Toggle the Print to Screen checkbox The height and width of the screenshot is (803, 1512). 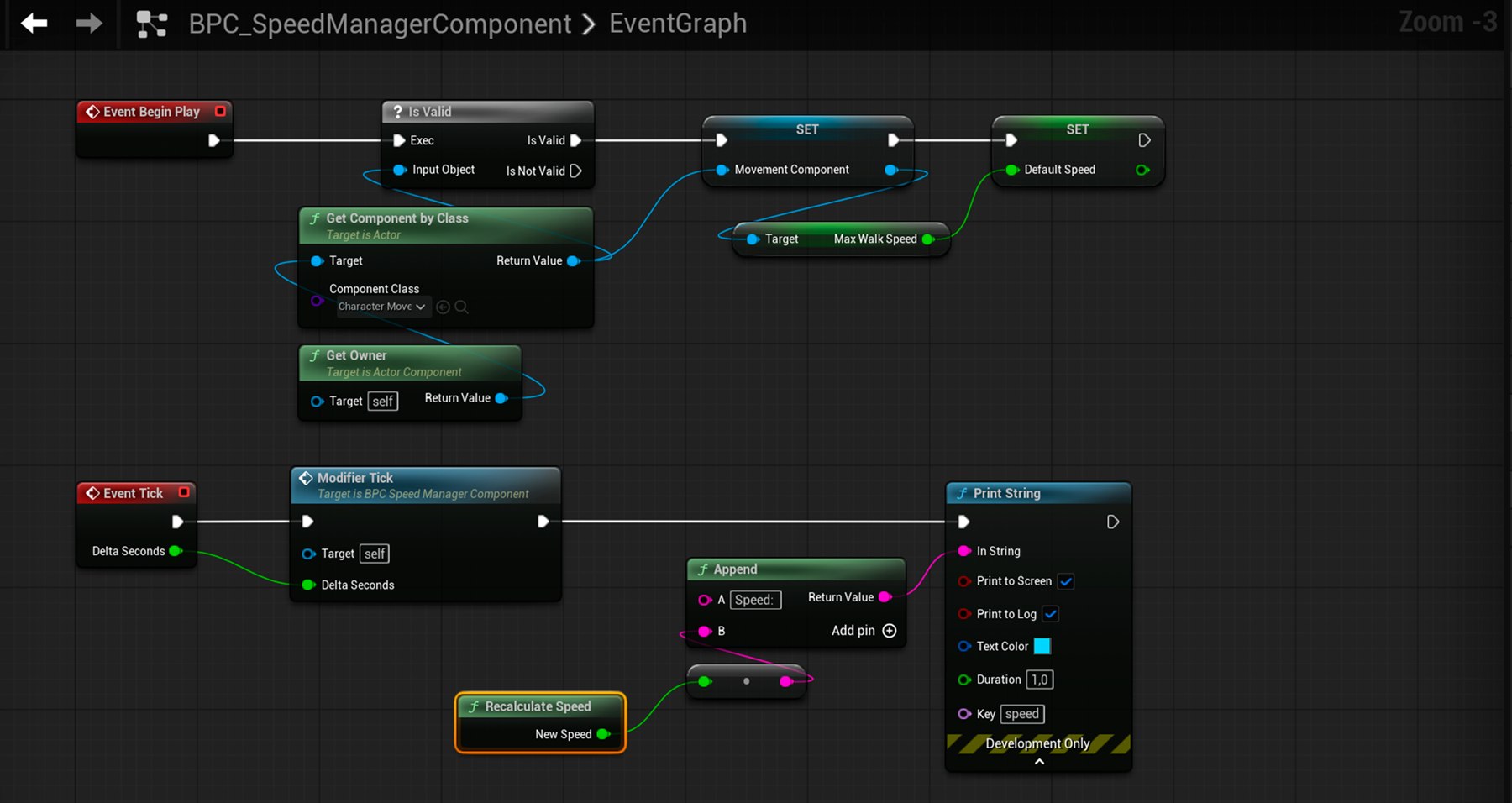(1066, 581)
